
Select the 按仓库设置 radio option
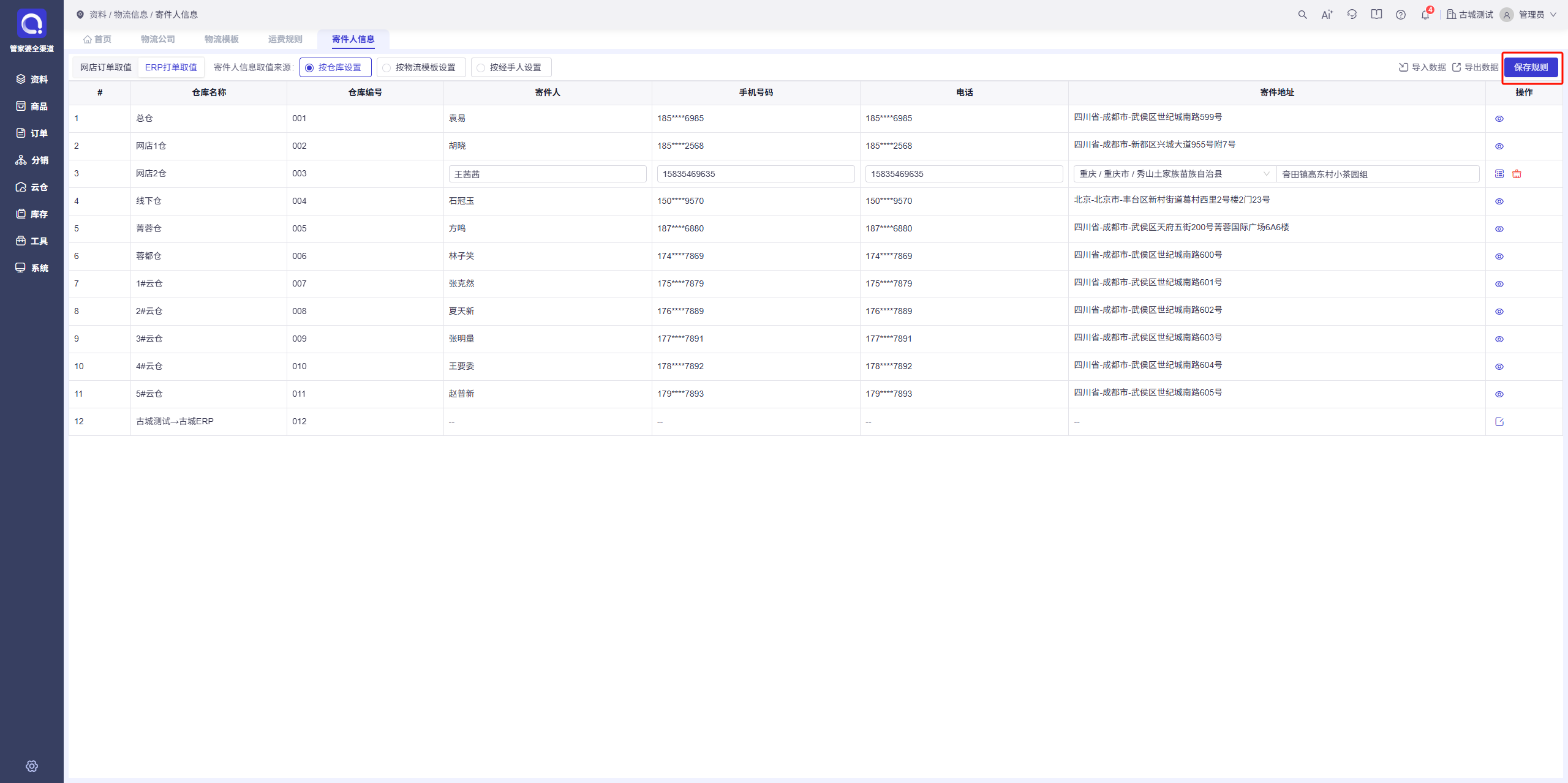(335, 67)
